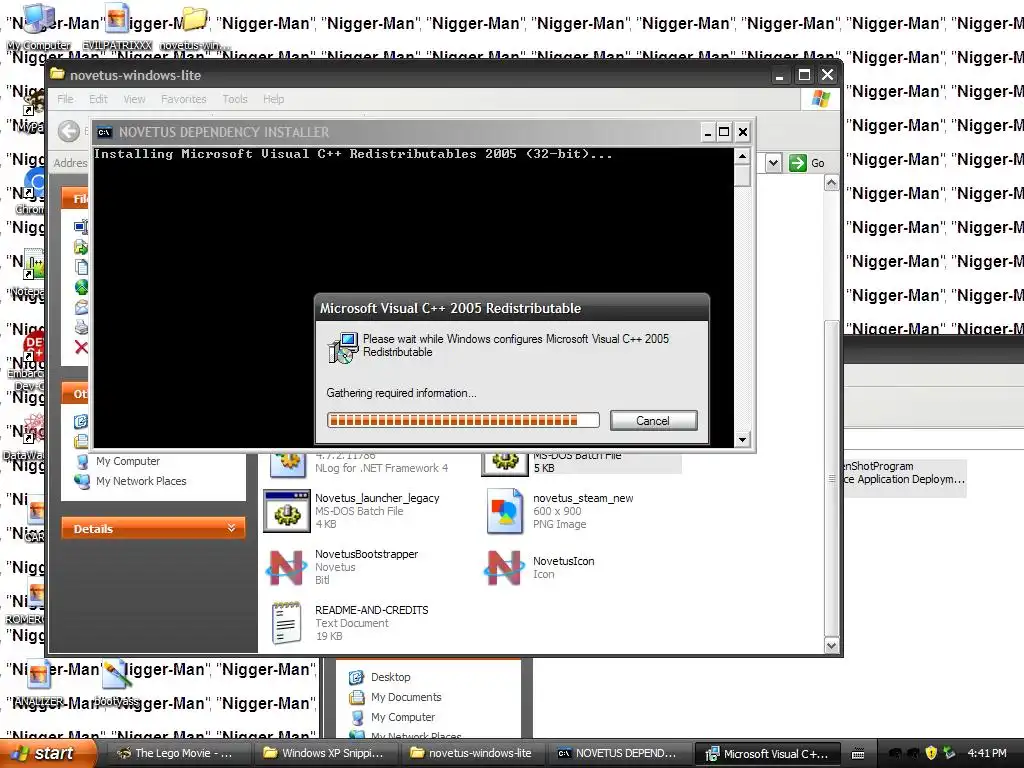Click console window scrollbar down arrow
Screen dimensions: 1024x768
(x=742, y=440)
